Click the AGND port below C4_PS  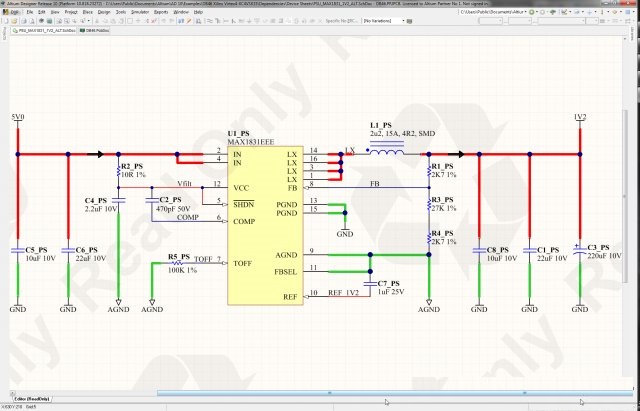click(118, 306)
